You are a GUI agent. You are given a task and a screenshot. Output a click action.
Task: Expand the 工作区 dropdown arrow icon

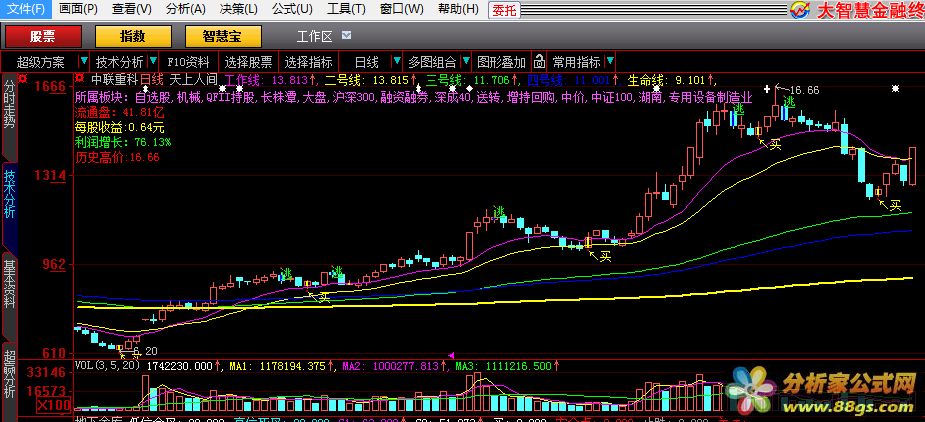[346, 35]
